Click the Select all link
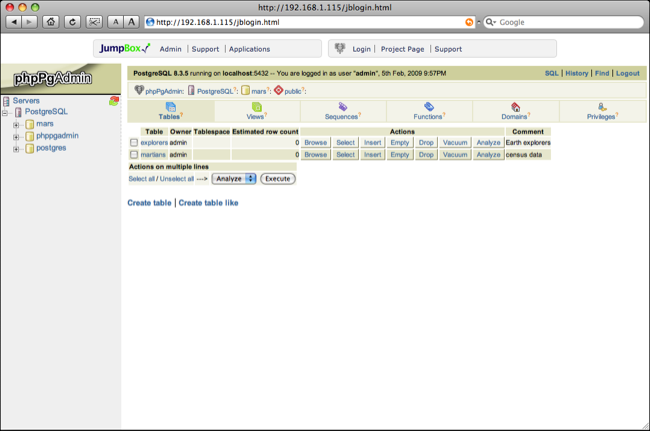650x431 pixels. pyautogui.click(x=141, y=179)
